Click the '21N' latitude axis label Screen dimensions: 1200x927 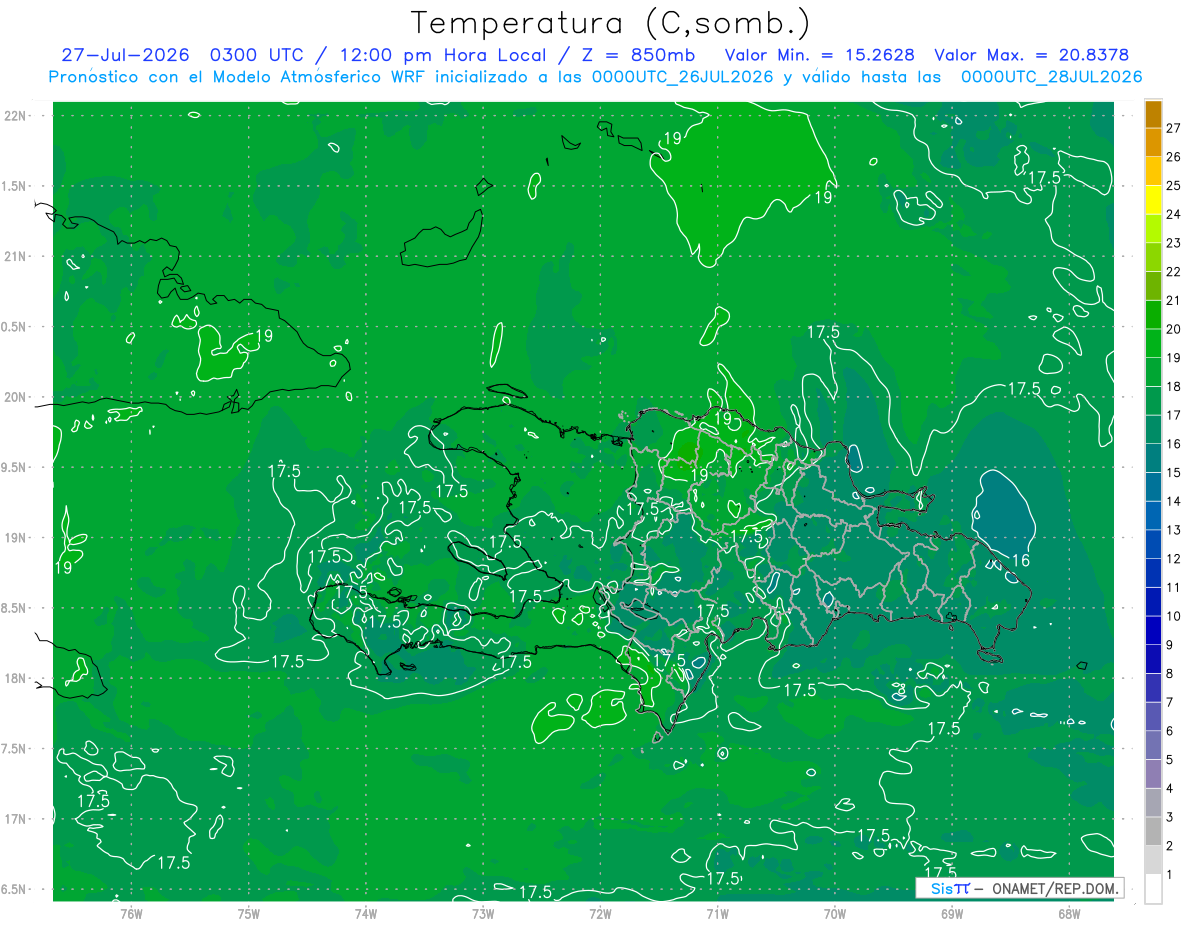click(x=16, y=256)
